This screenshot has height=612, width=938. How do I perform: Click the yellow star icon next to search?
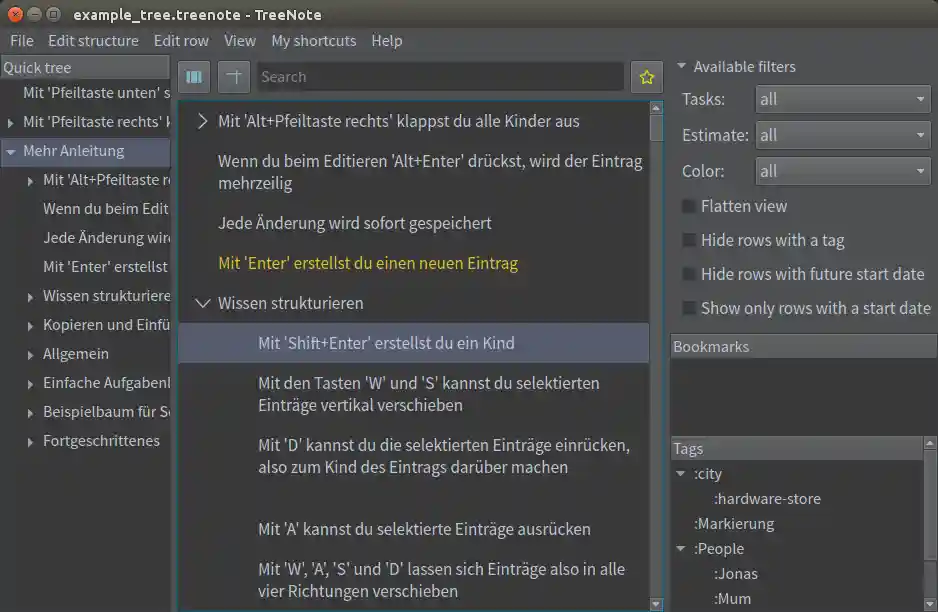[x=646, y=76]
